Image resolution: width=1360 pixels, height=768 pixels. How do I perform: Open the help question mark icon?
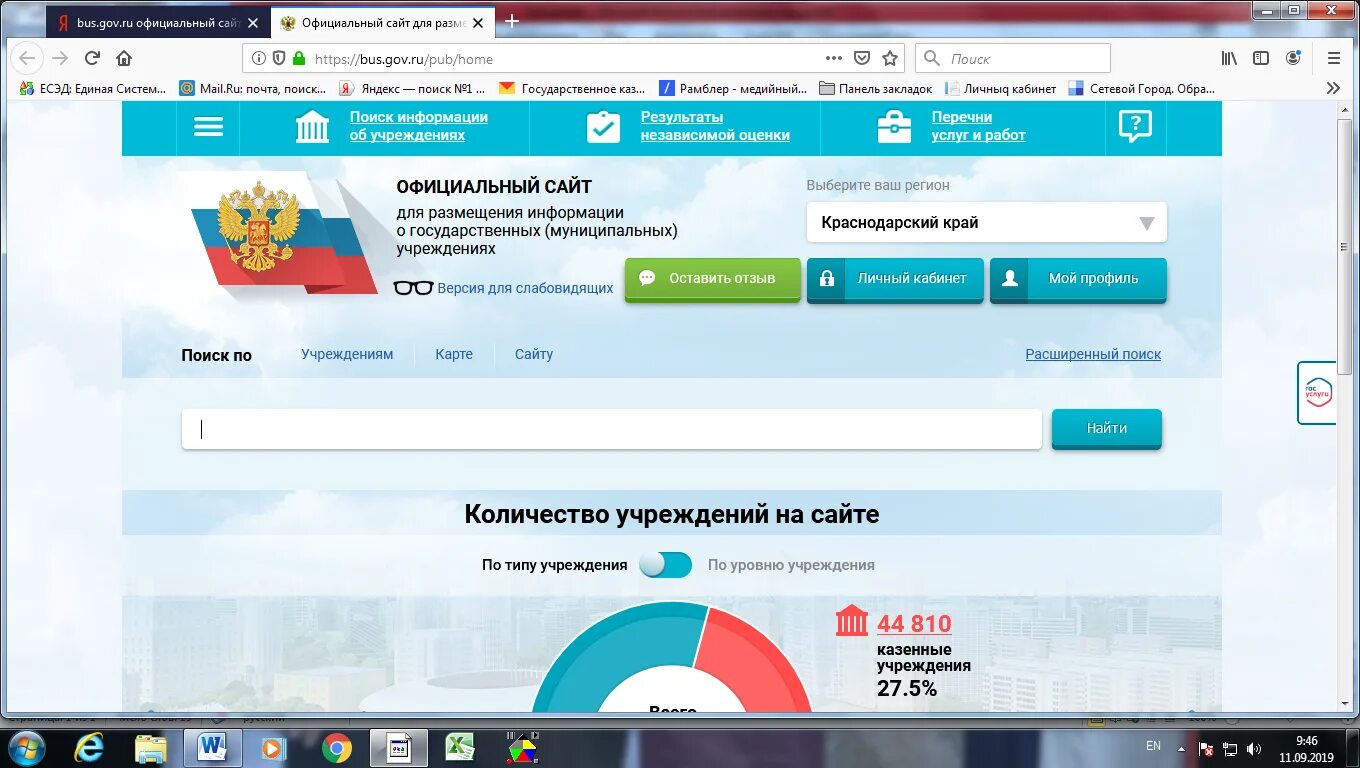[x=1135, y=126]
